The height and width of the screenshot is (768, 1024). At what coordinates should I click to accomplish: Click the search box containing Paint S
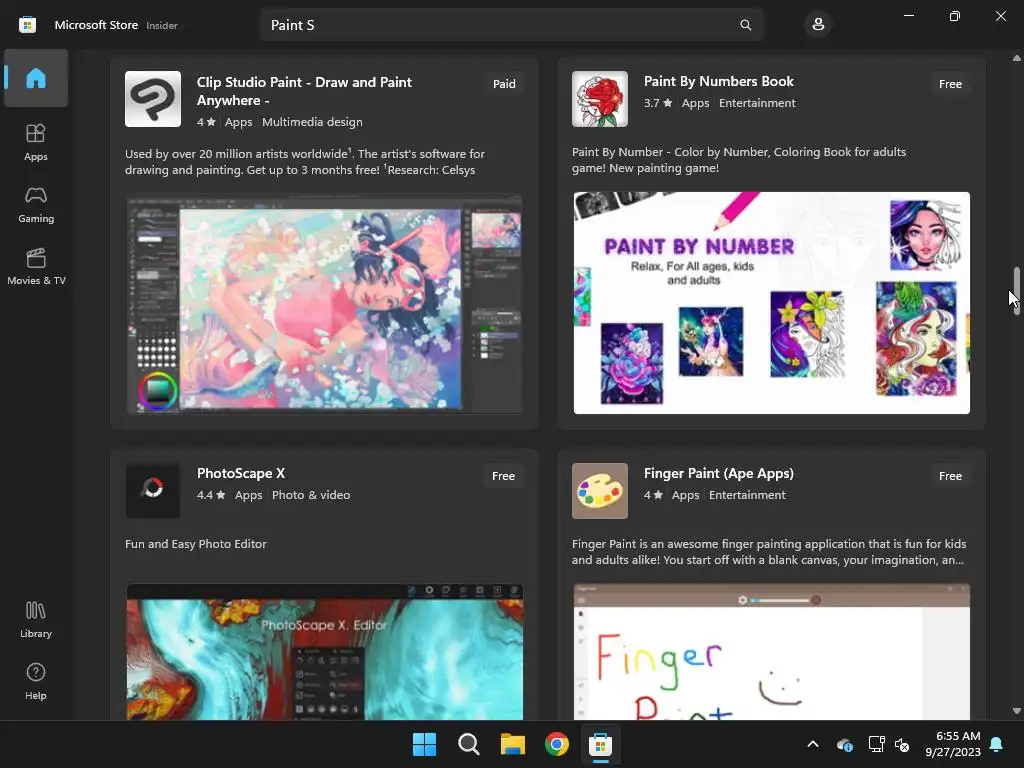tap(512, 25)
